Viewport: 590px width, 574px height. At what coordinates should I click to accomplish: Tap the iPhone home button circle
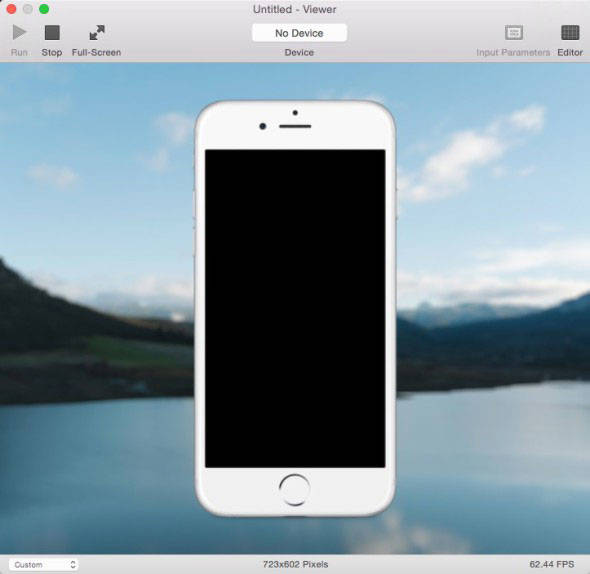(x=295, y=489)
